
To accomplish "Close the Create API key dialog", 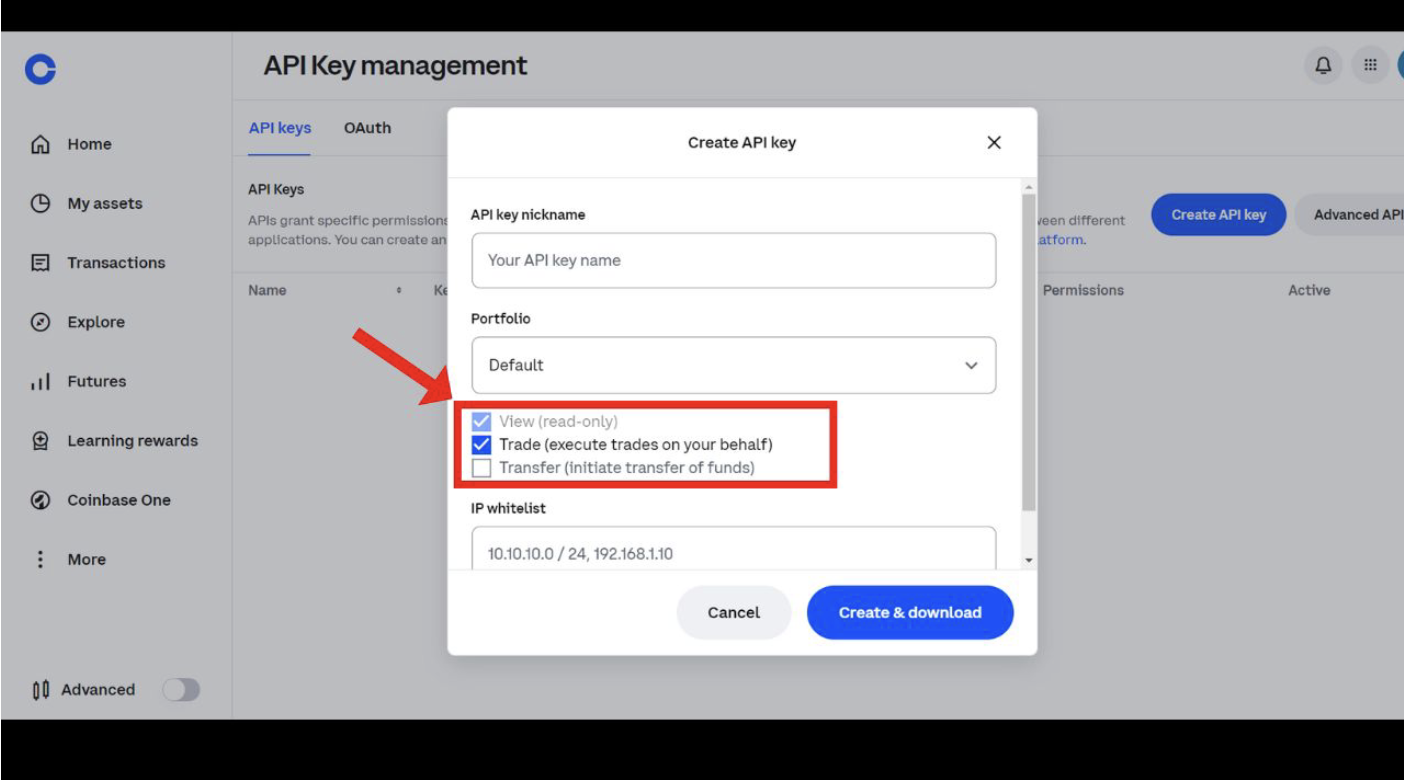I will pos(994,142).
